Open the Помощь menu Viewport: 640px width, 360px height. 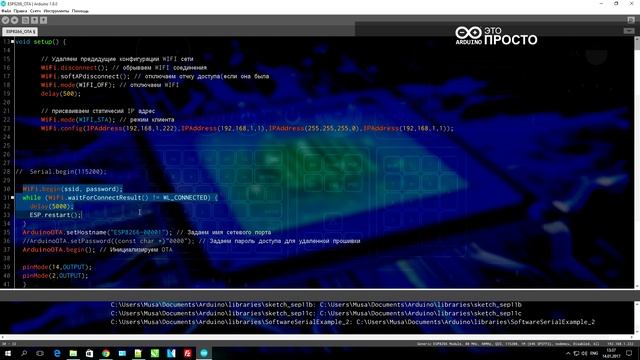[80, 11]
